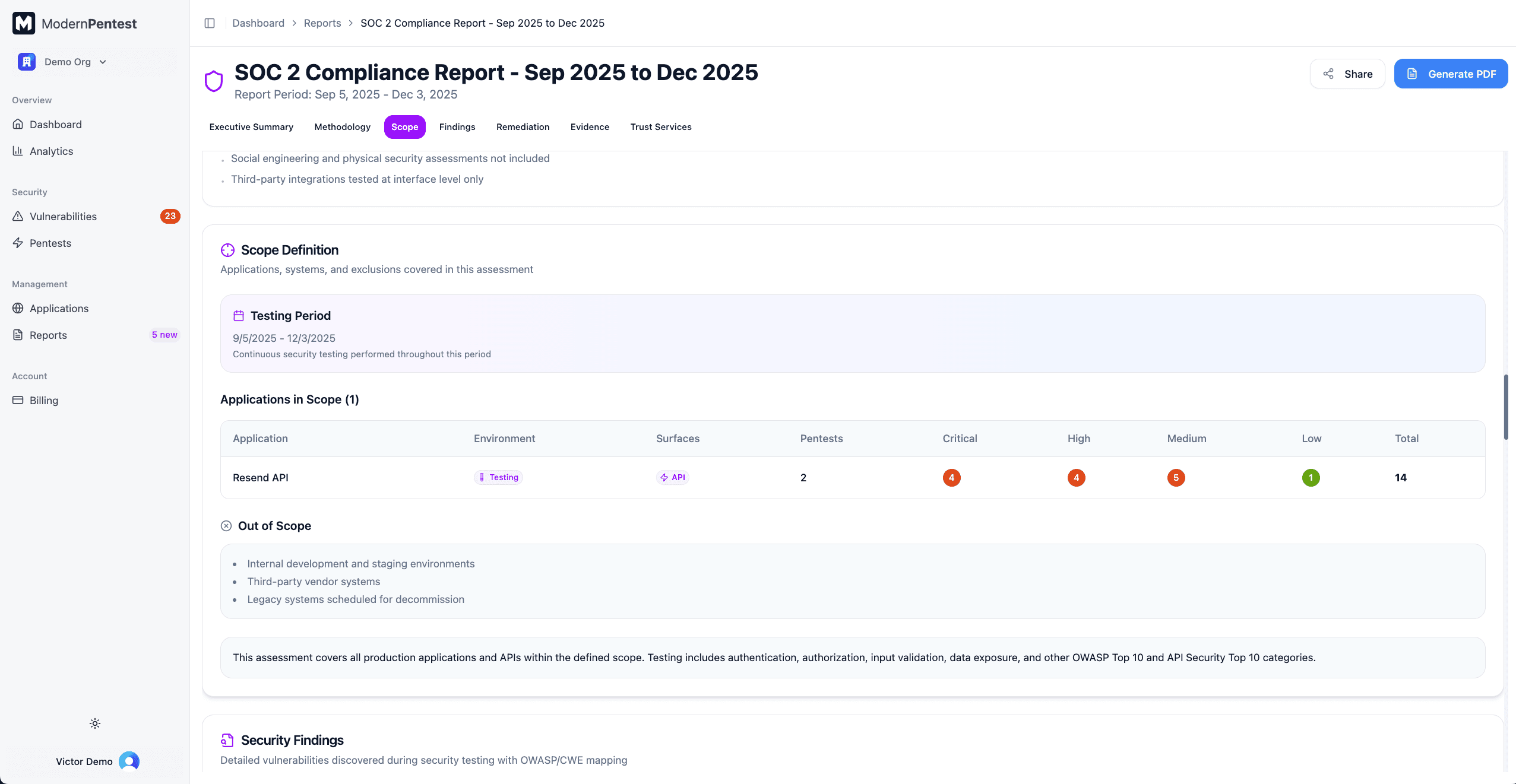Go to Reports breadcrumb link
The width and height of the screenshot is (1516, 784).
pyautogui.click(x=322, y=23)
